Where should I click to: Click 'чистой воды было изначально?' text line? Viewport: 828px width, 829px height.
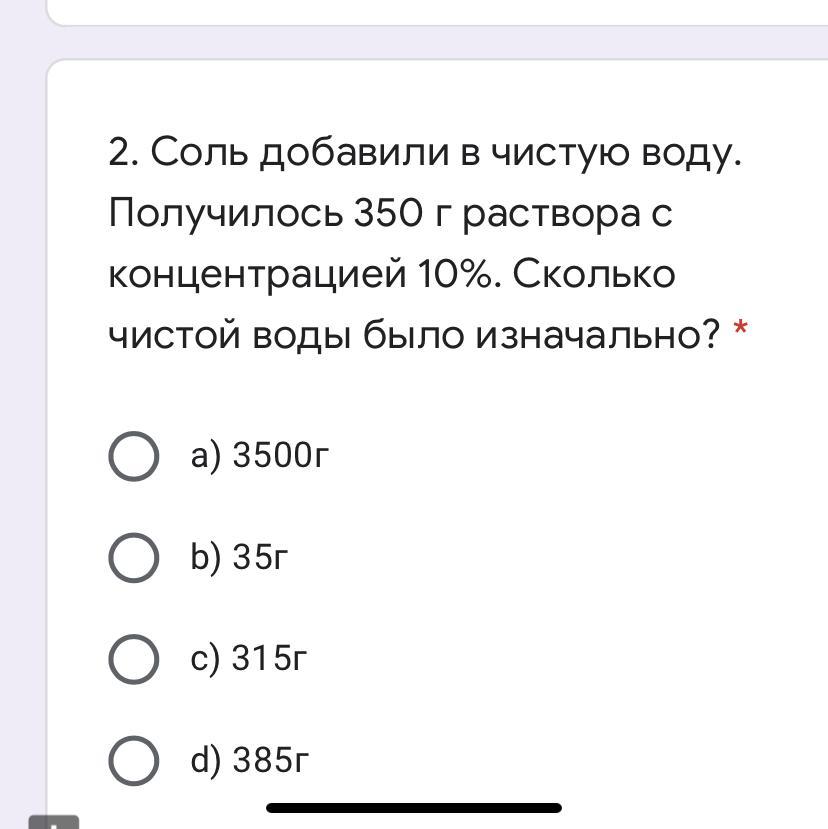[414, 335]
